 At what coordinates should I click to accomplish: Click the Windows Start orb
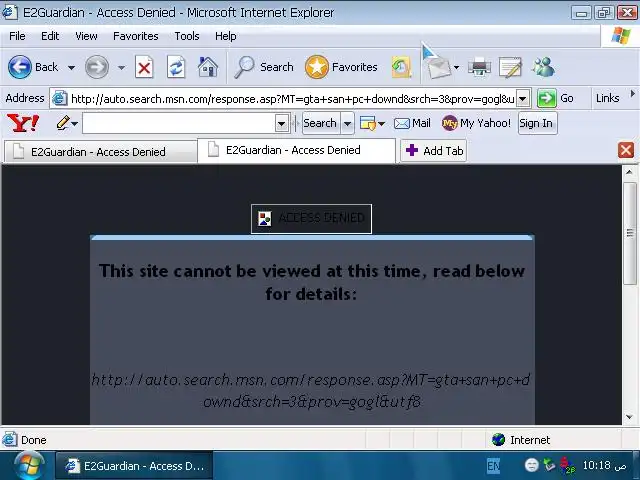29,466
